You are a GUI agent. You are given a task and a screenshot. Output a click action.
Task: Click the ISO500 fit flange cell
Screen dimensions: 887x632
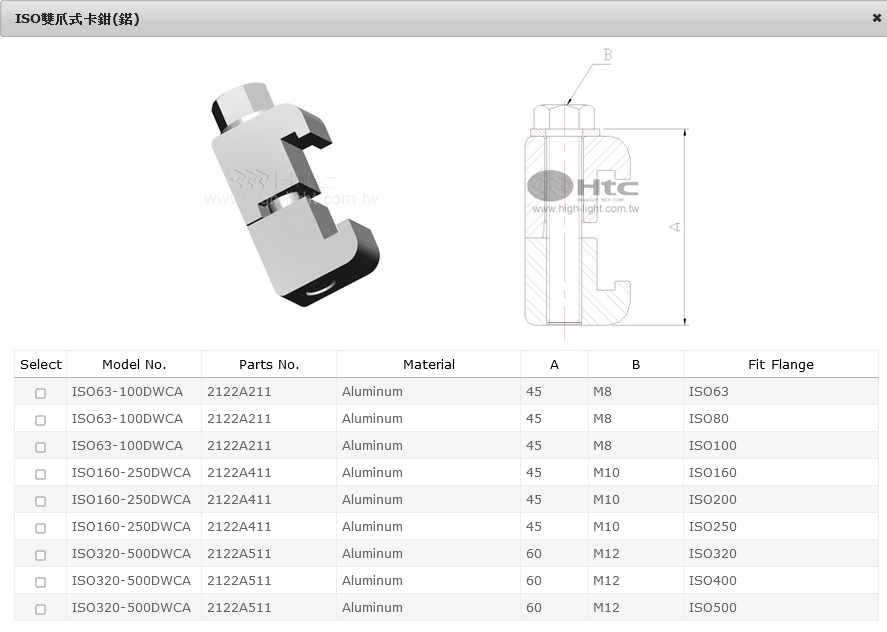[x=712, y=608]
